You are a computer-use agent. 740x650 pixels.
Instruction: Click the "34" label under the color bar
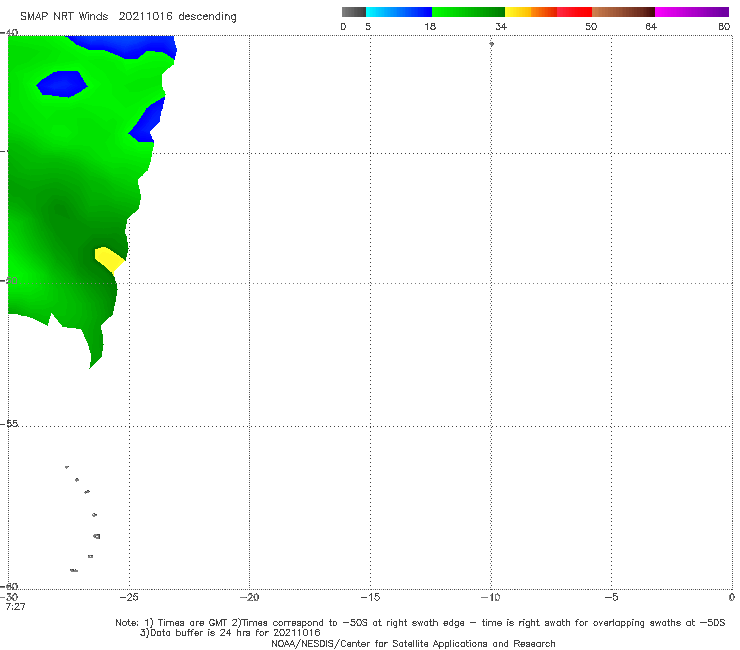[501, 26]
